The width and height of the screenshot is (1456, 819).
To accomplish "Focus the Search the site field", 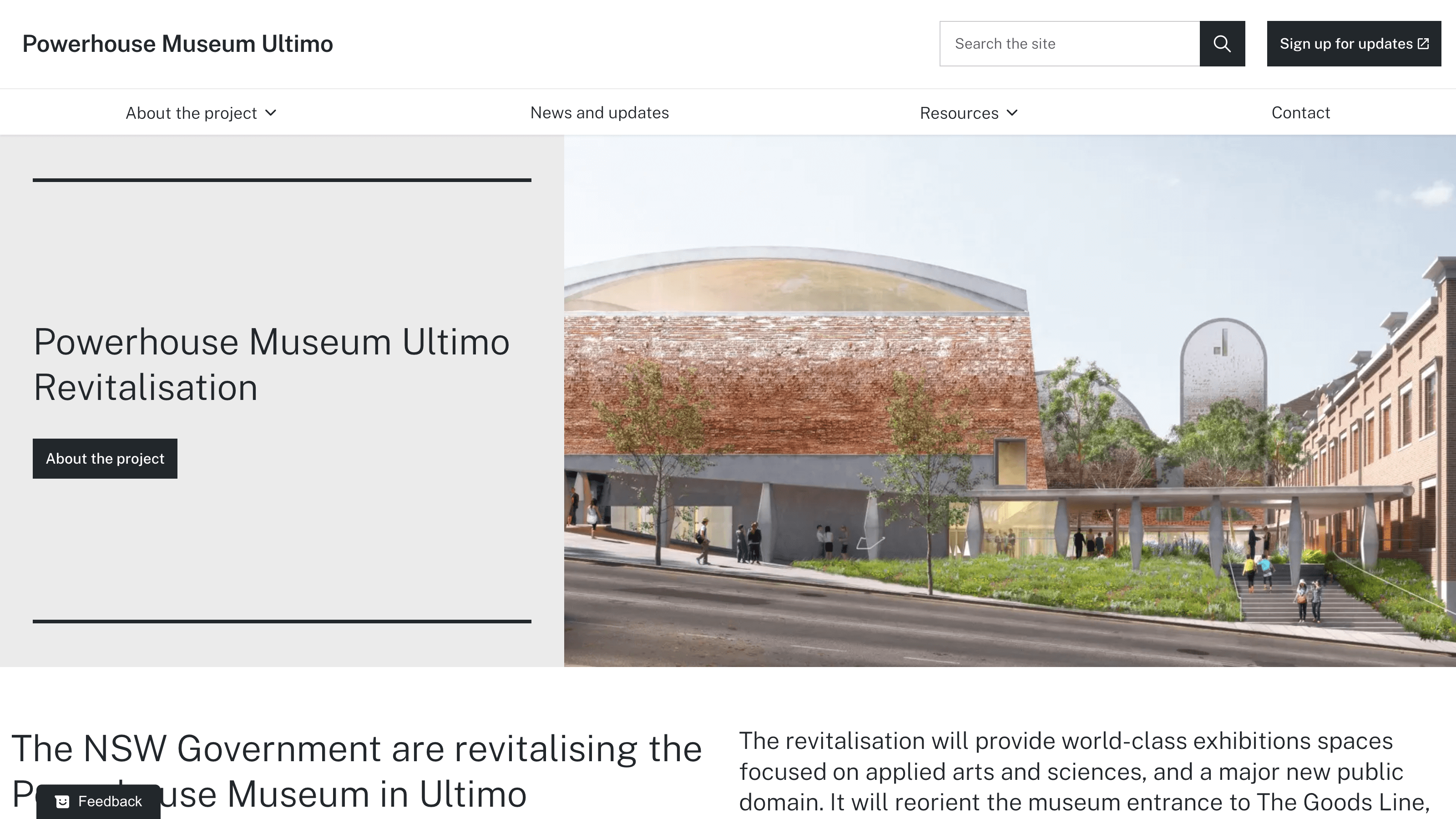I will (1069, 44).
